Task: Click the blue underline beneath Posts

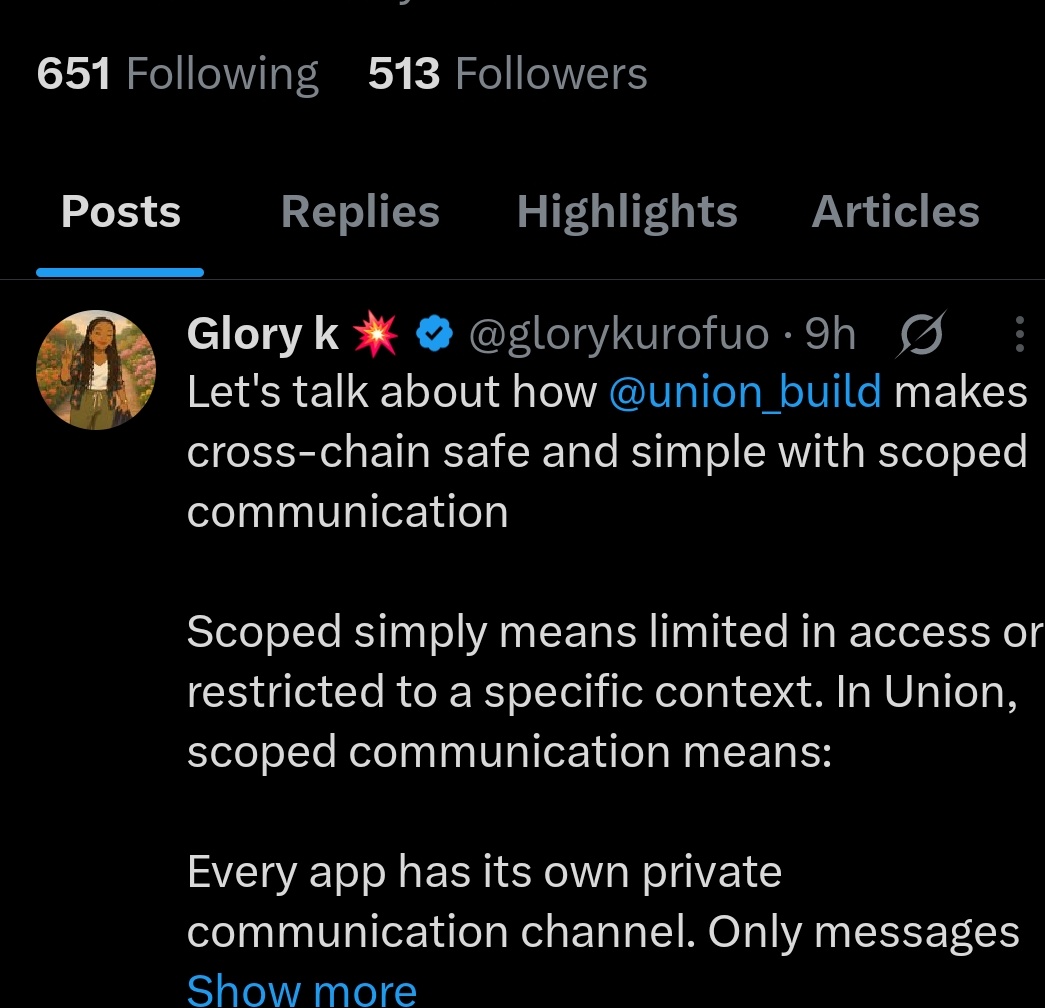Action: (x=120, y=272)
